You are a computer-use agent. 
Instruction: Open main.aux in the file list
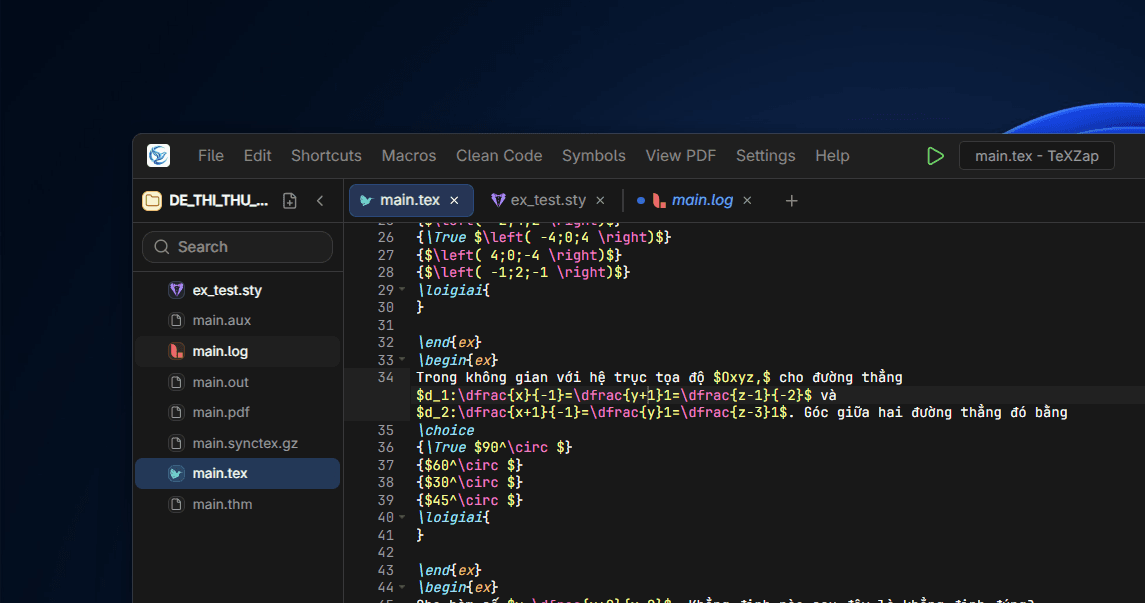(237, 320)
